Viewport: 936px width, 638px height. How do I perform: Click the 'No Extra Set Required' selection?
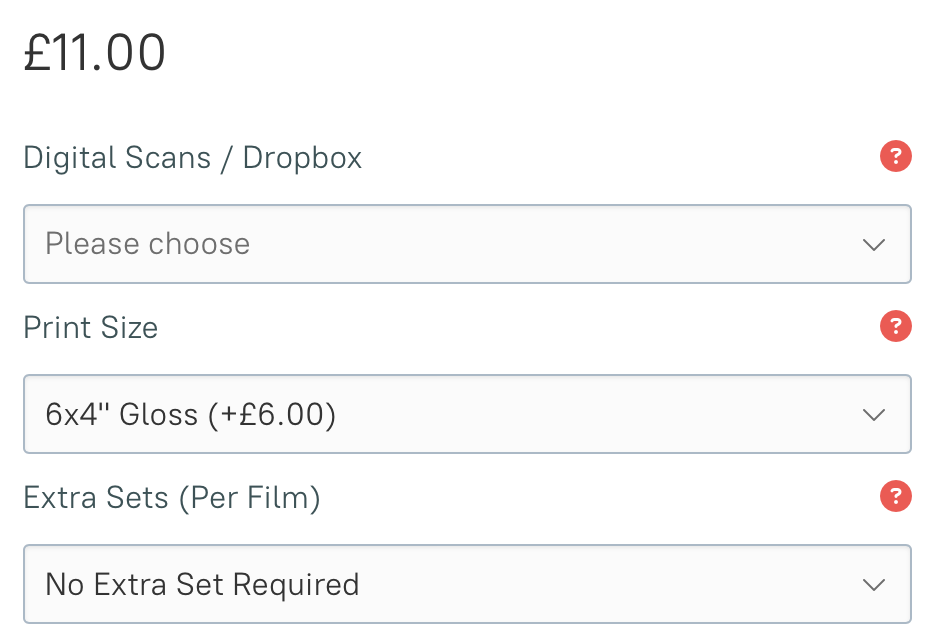point(202,584)
